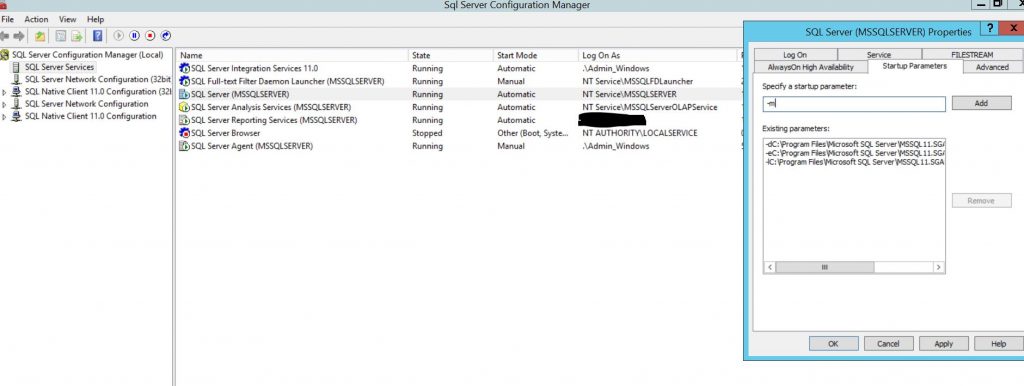The width and height of the screenshot is (1024, 386).
Task: Select the -eC existing parameter entry
Action: (x=854, y=152)
